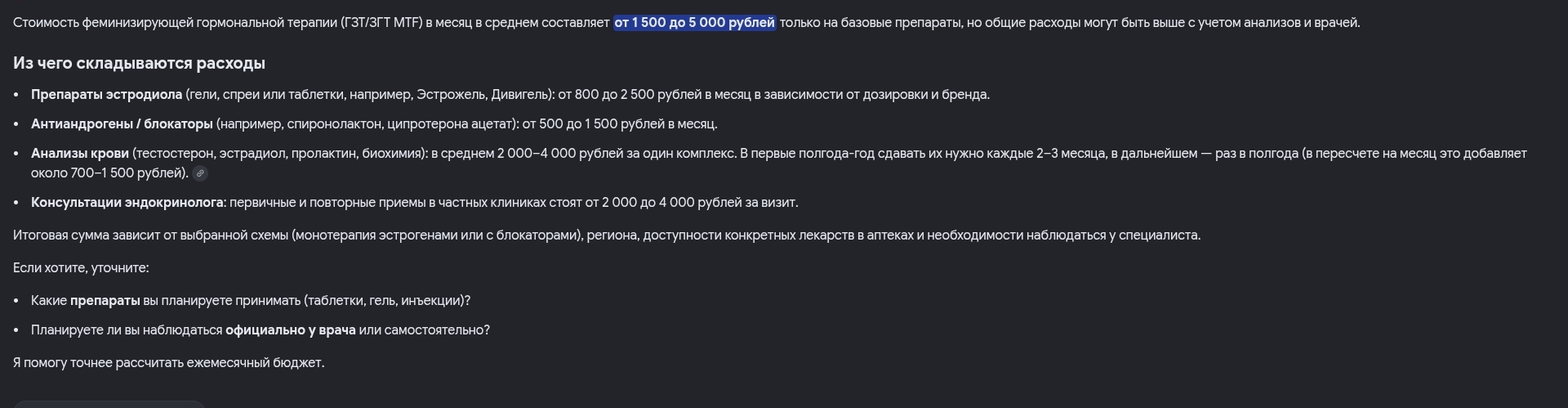The image size is (1568, 408).
Task: Click the closing sentence "Я помогу точнее рассчитать ежемесячный бюджет."
Action: 169,363
